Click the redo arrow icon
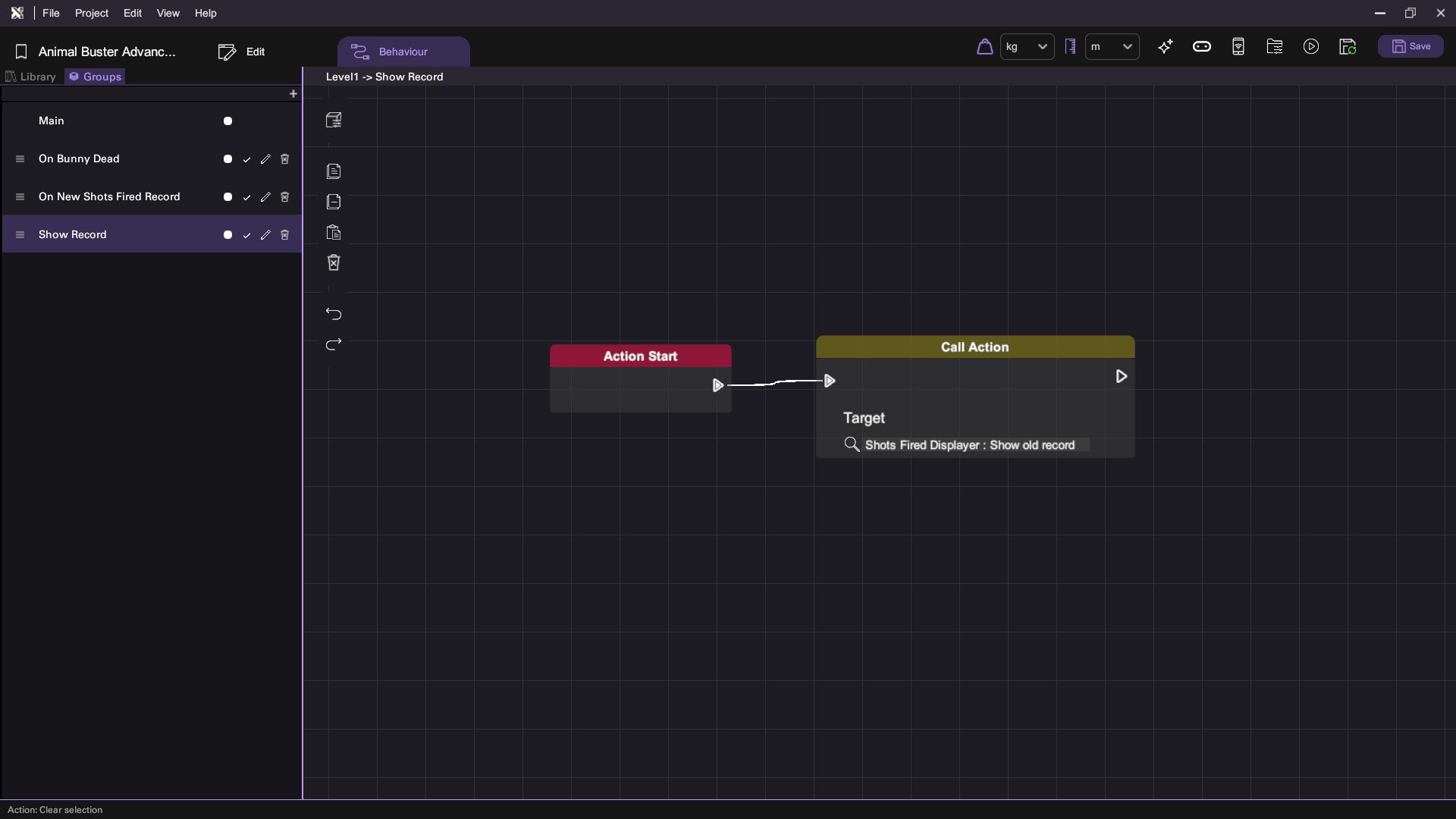 click(334, 345)
